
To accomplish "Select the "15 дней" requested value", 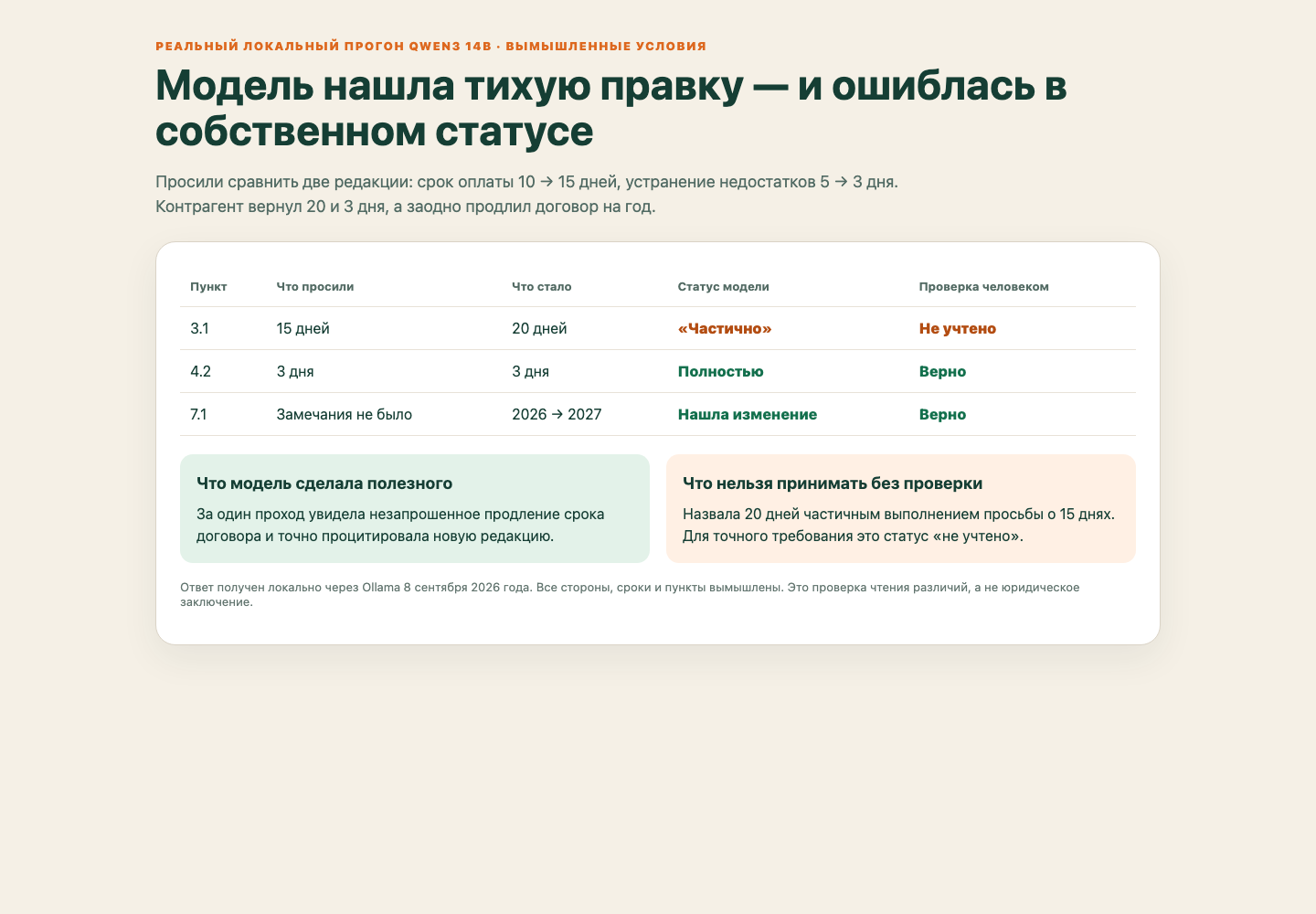I will pos(303,328).
